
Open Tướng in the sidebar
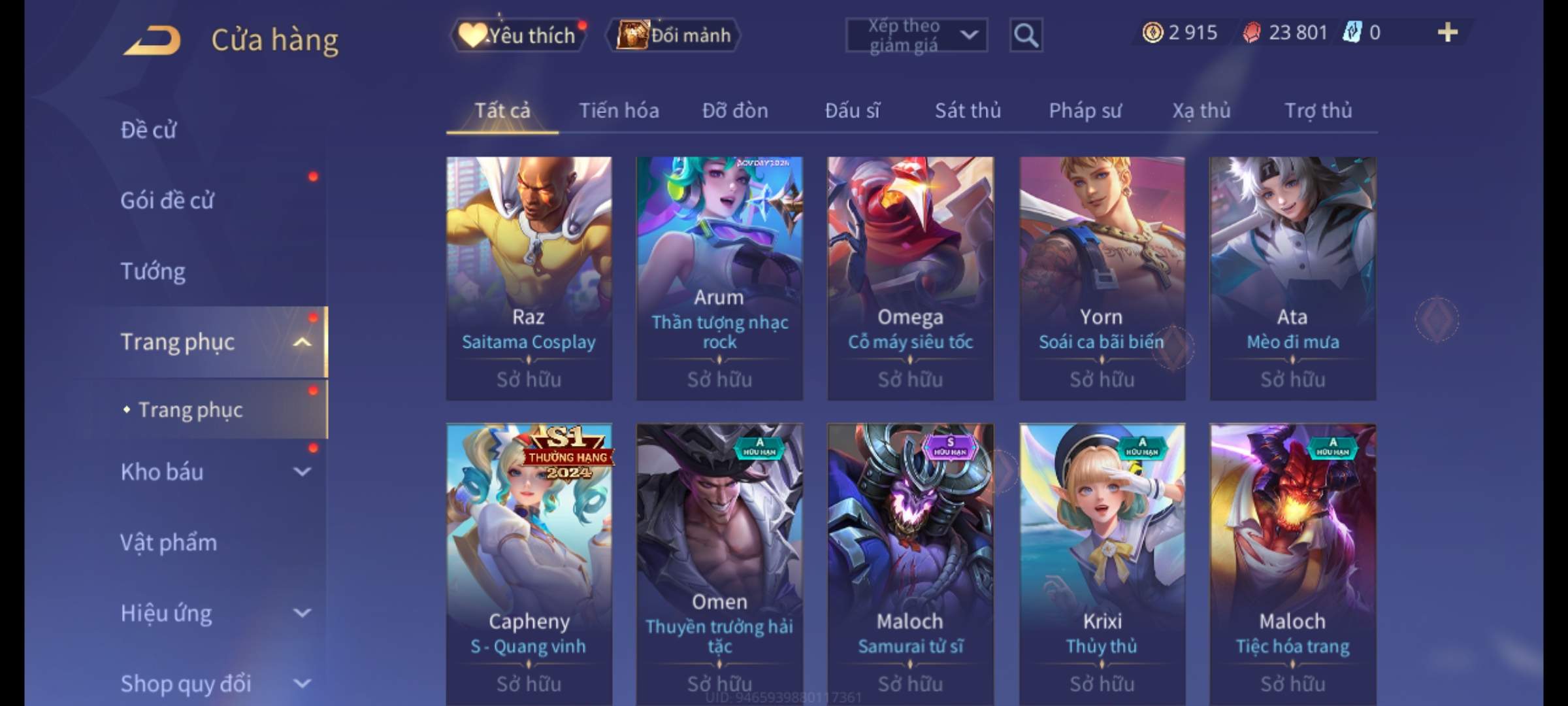pos(153,271)
